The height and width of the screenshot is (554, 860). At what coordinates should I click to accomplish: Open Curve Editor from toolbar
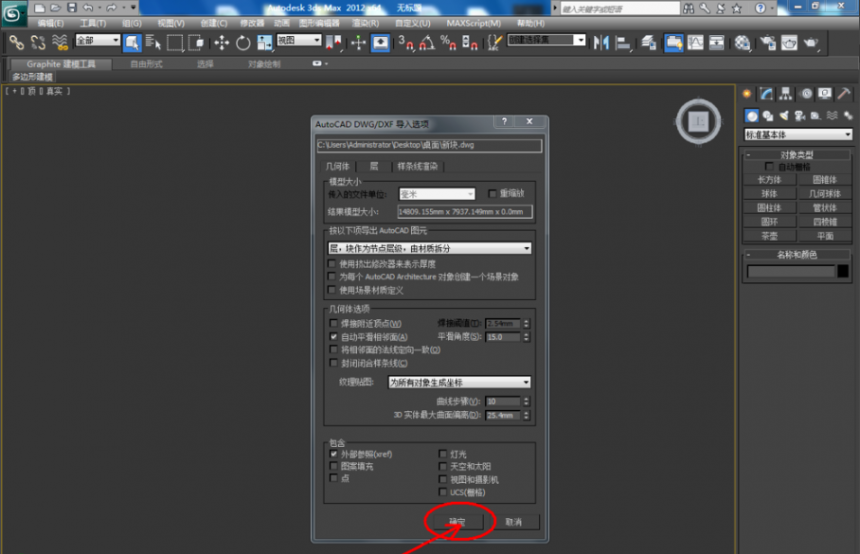pos(695,42)
